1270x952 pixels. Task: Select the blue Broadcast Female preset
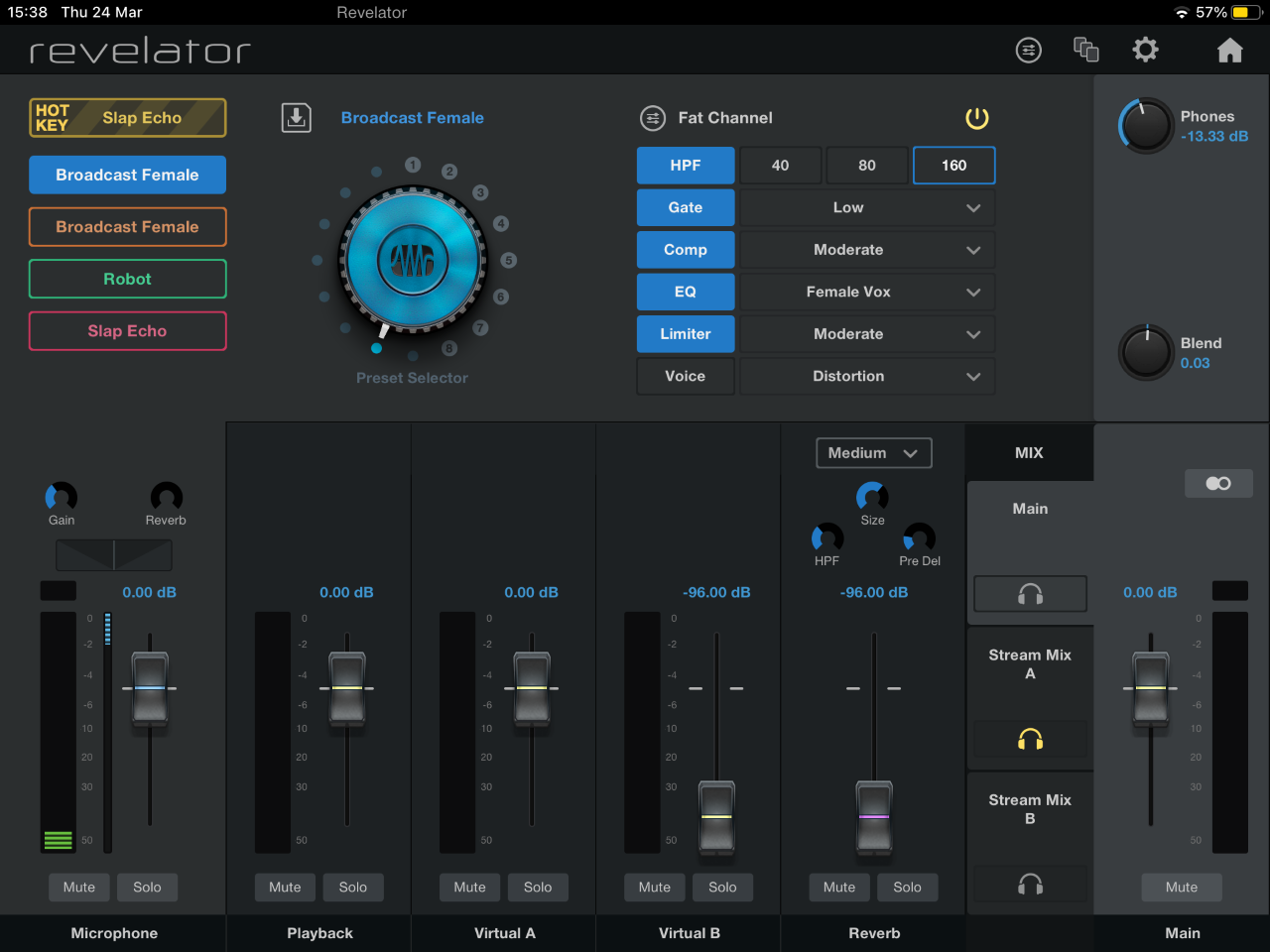point(128,175)
